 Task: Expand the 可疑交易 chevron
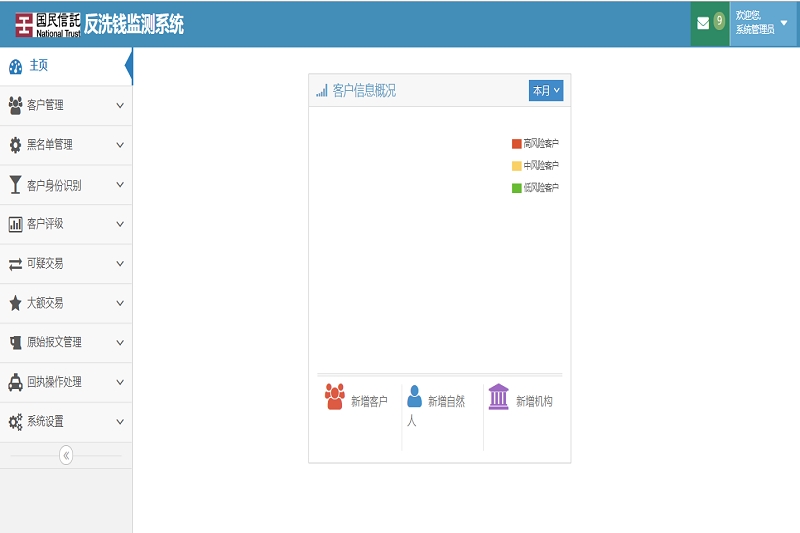click(120, 264)
